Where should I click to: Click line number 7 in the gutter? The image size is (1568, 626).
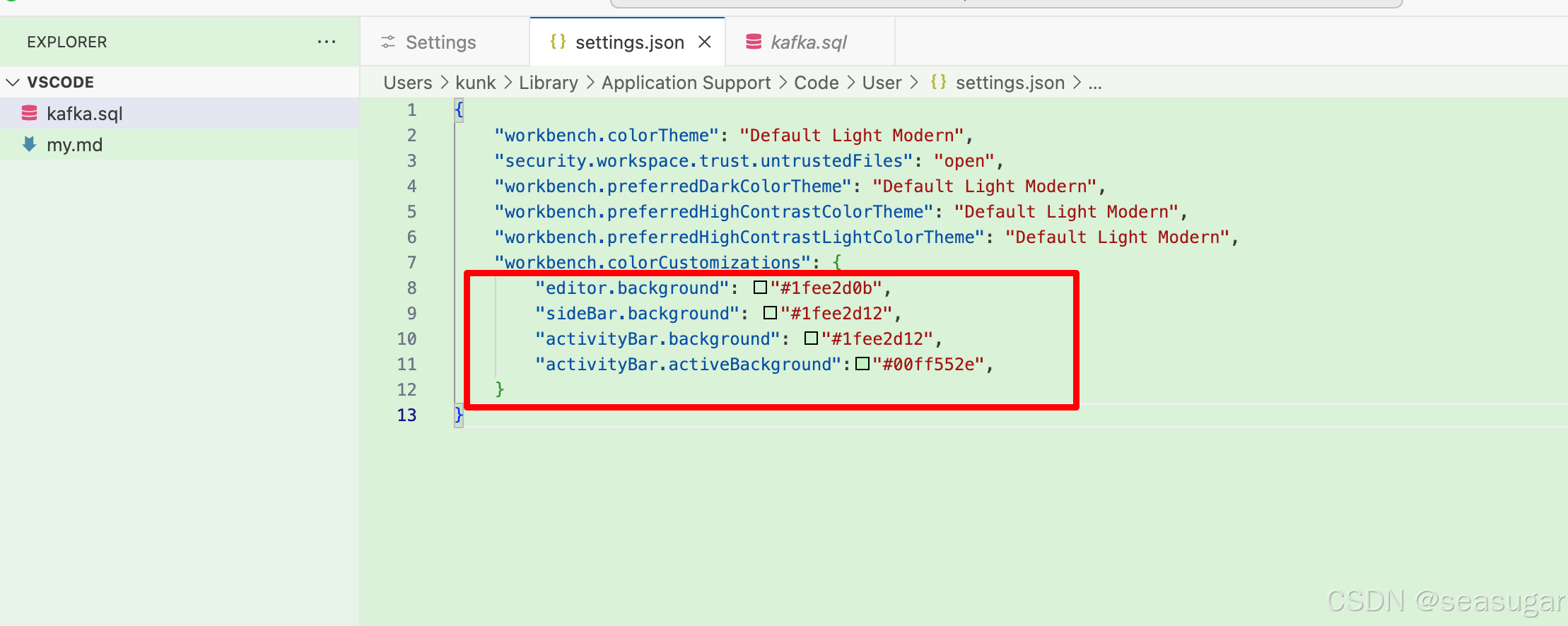point(411,263)
